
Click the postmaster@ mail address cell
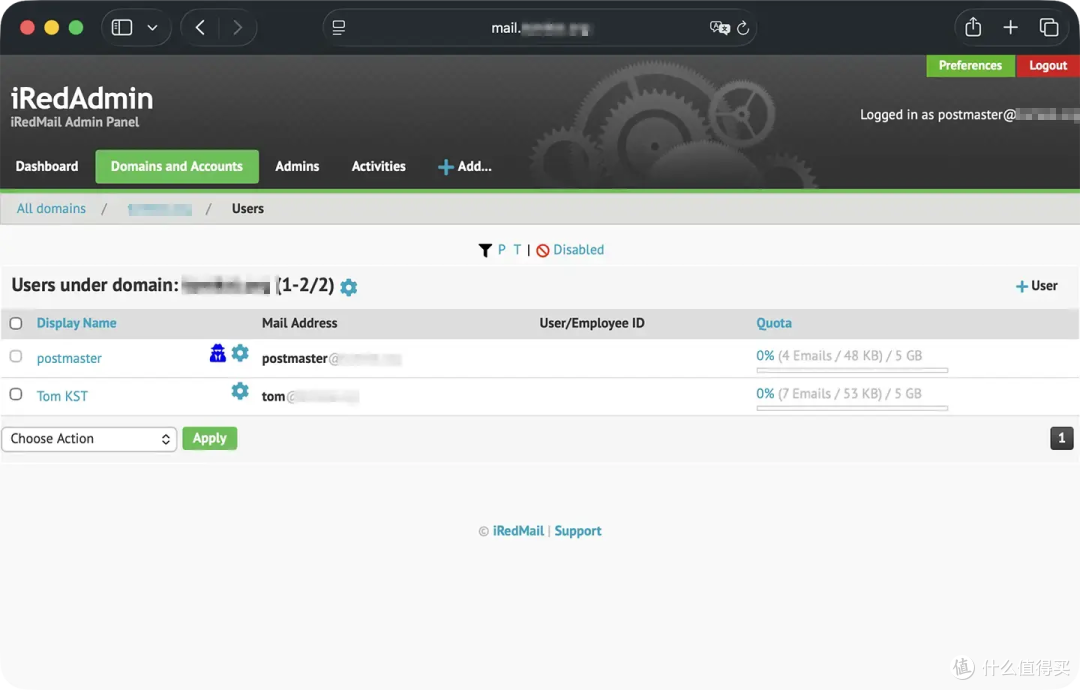tap(331, 358)
